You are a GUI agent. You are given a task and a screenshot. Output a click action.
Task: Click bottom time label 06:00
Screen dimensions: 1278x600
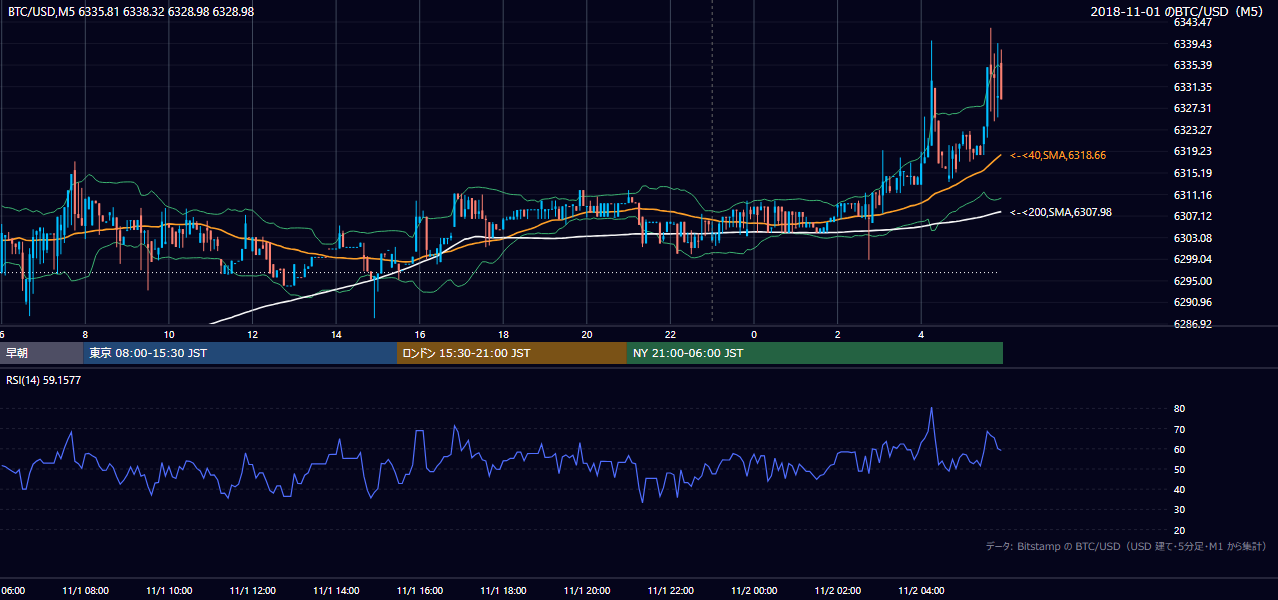12,590
